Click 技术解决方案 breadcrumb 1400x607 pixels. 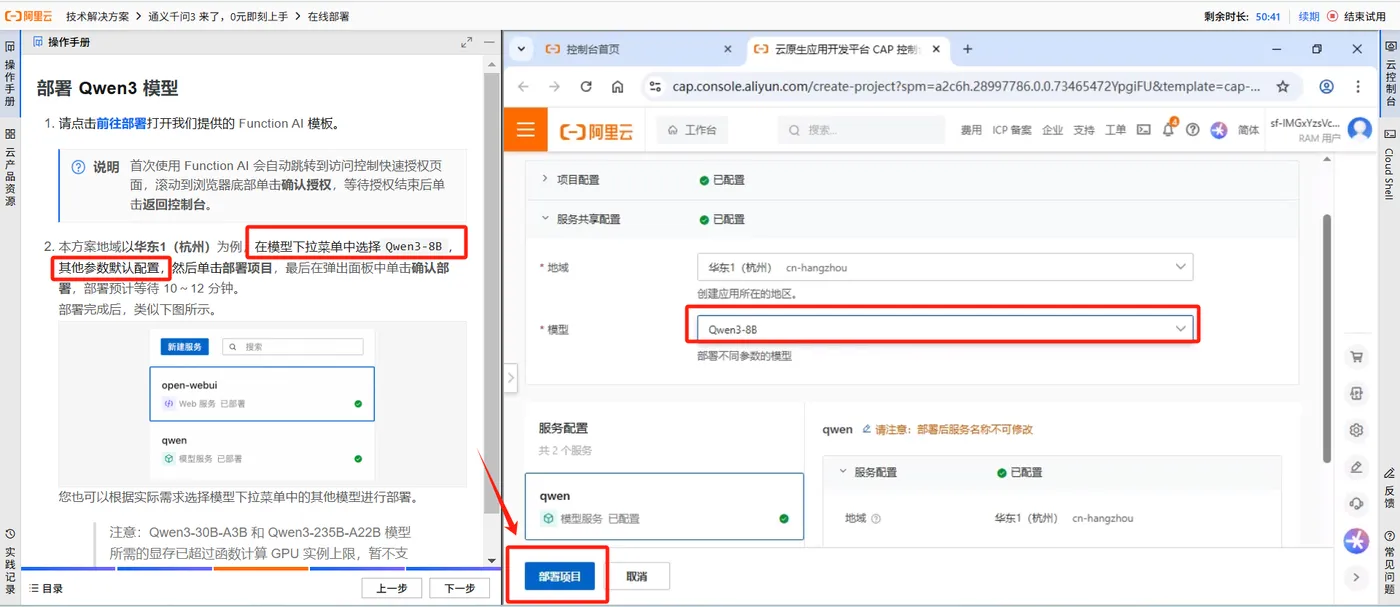pyautogui.click(x=98, y=16)
